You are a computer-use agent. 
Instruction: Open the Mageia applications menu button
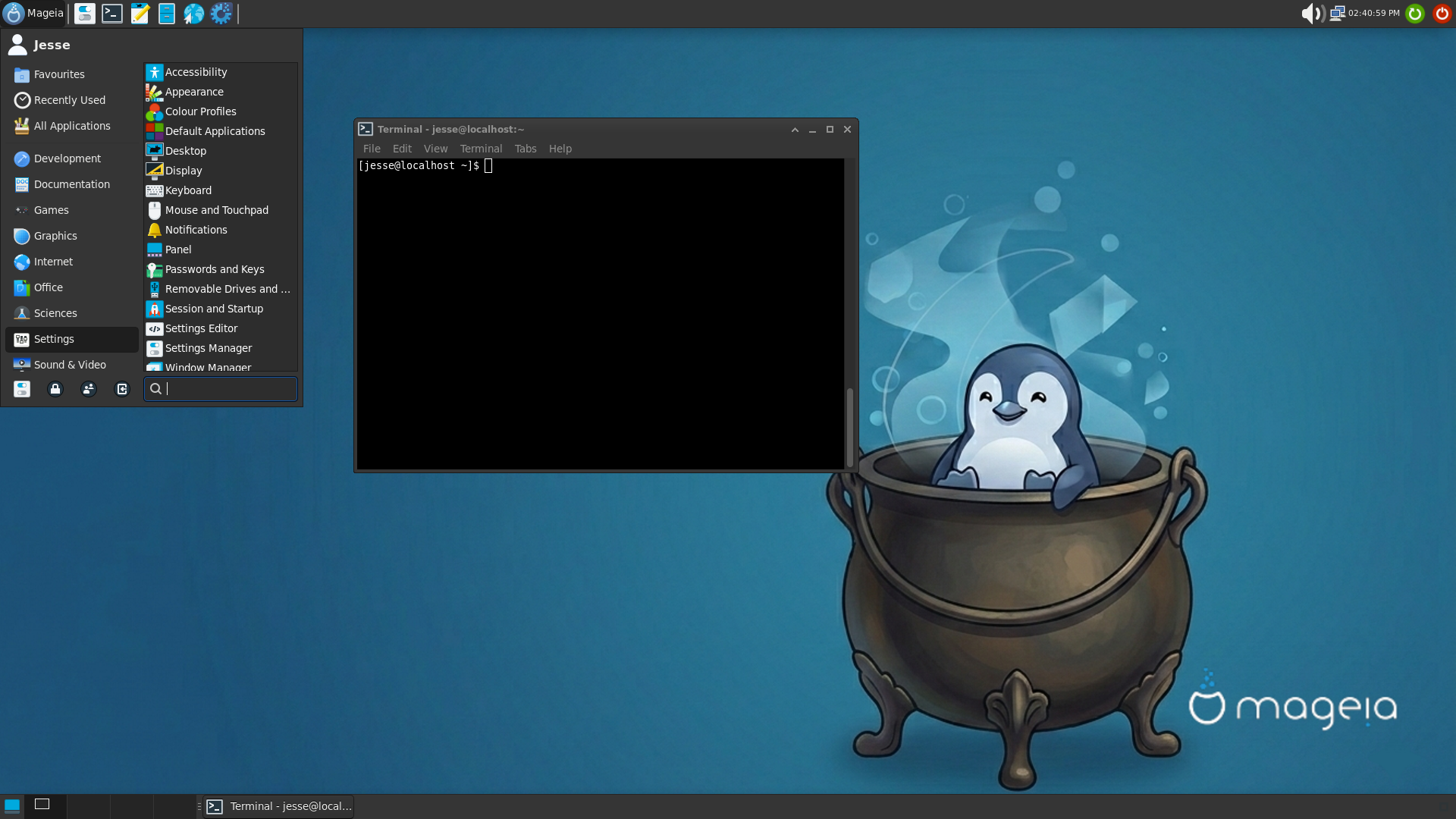[34, 13]
